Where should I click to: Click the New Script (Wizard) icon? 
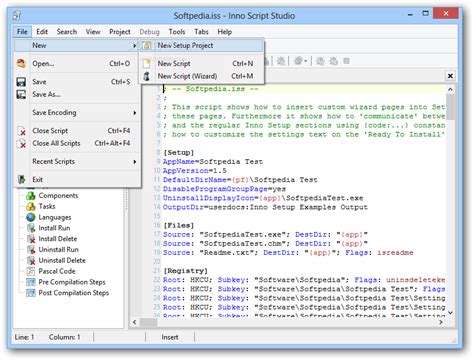147,76
